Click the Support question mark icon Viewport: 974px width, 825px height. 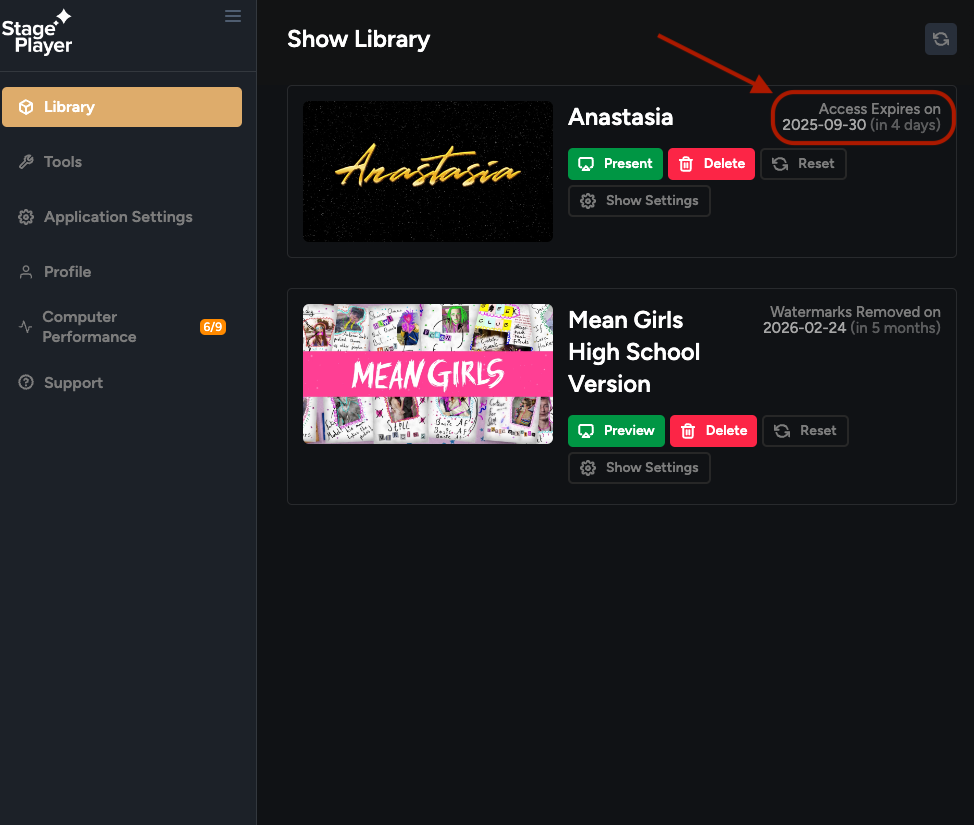click(x=26, y=382)
